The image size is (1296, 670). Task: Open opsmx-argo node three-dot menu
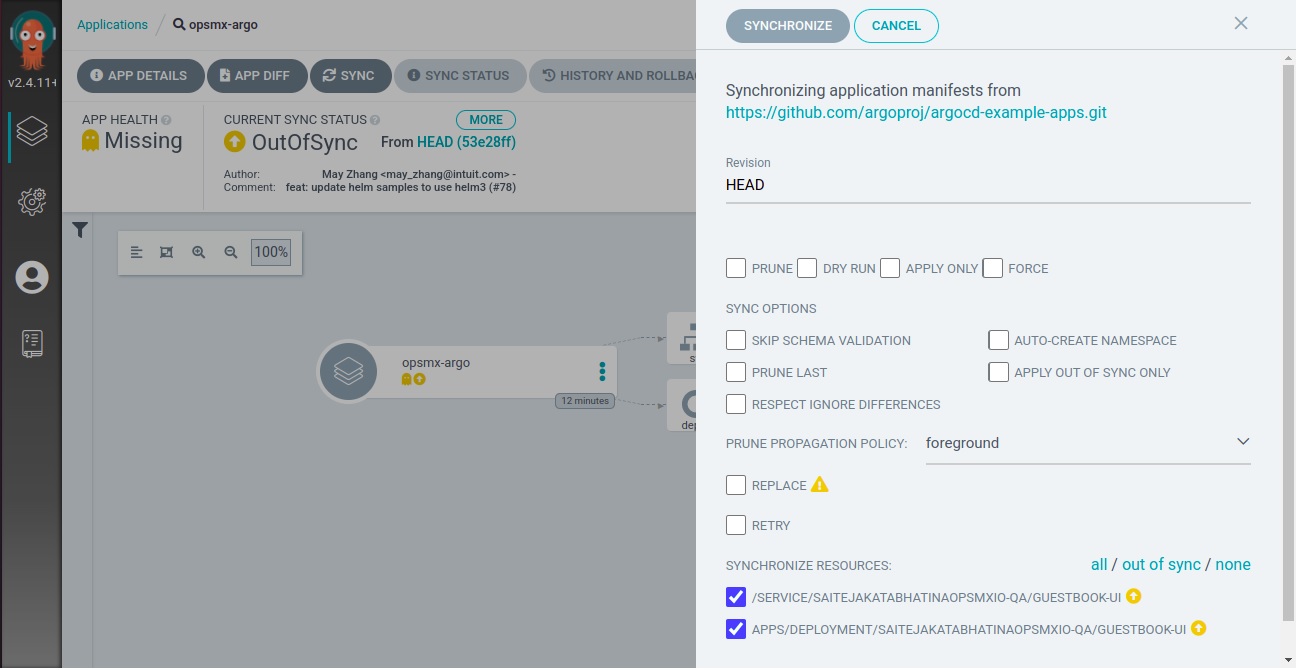pyautogui.click(x=602, y=372)
